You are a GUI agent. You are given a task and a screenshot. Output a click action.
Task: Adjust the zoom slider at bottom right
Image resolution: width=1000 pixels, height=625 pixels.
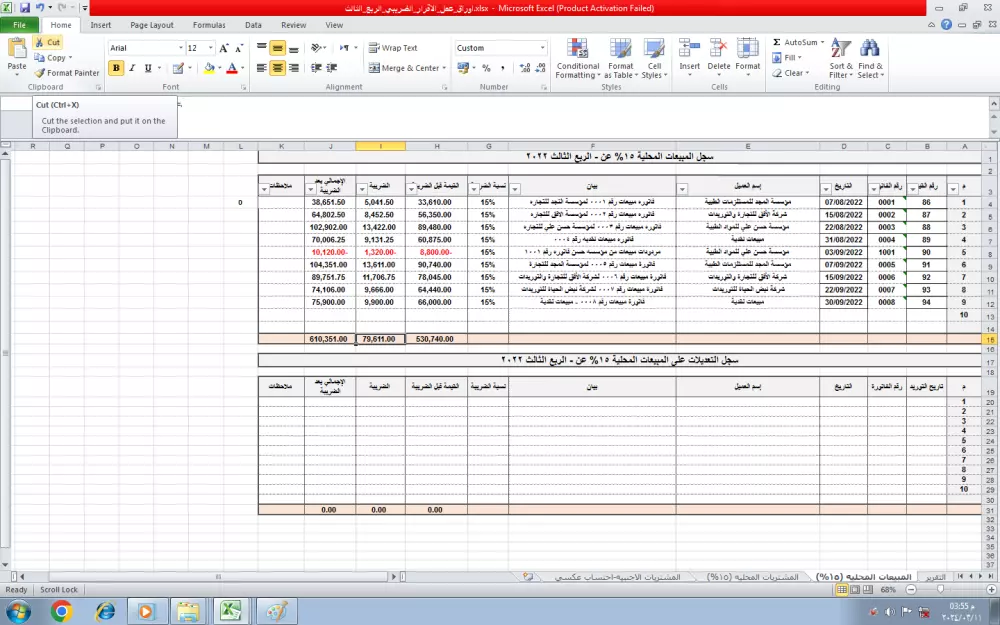point(940,590)
